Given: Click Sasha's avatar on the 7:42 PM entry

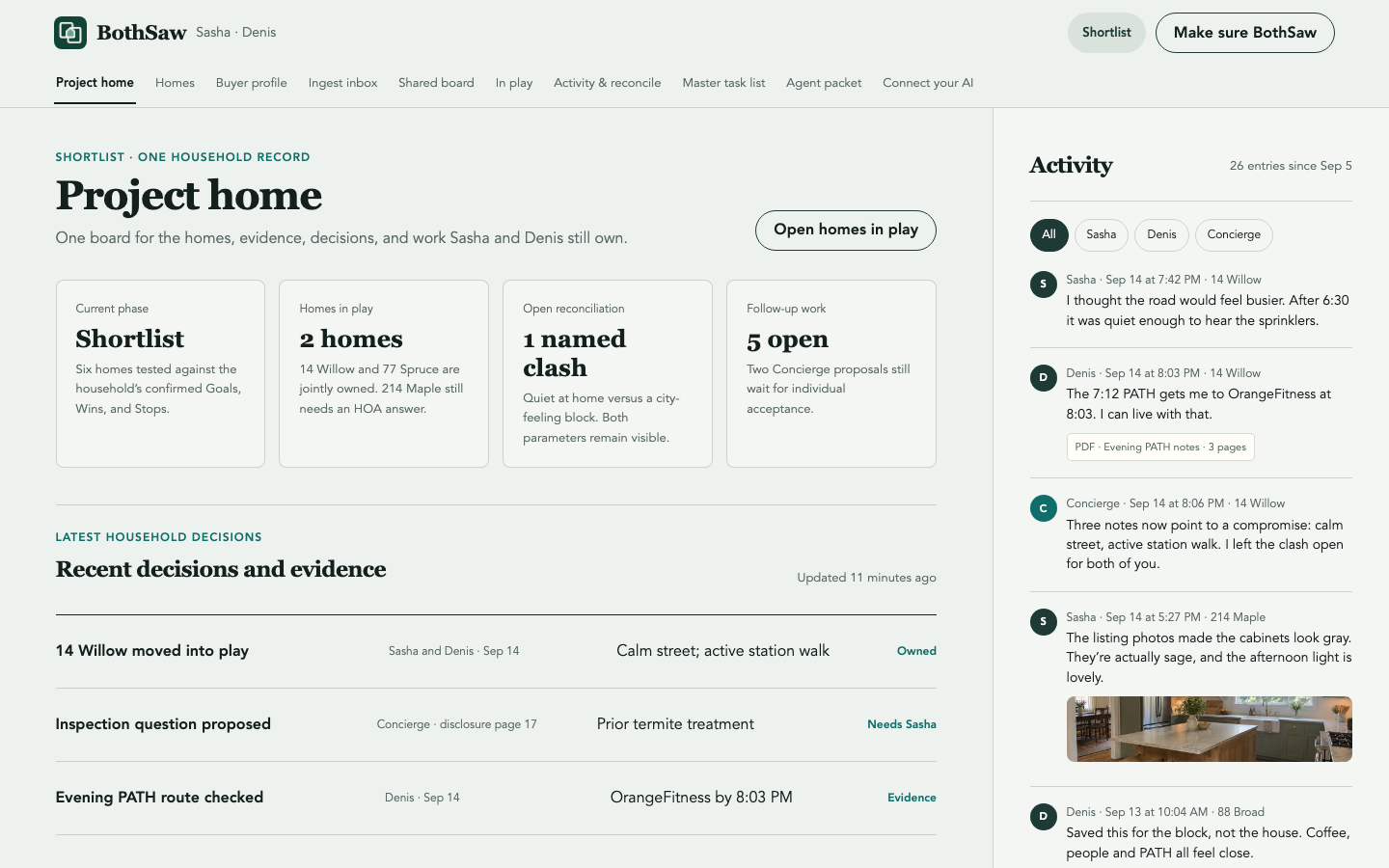Looking at the screenshot, I should [x=1043, y=284].
